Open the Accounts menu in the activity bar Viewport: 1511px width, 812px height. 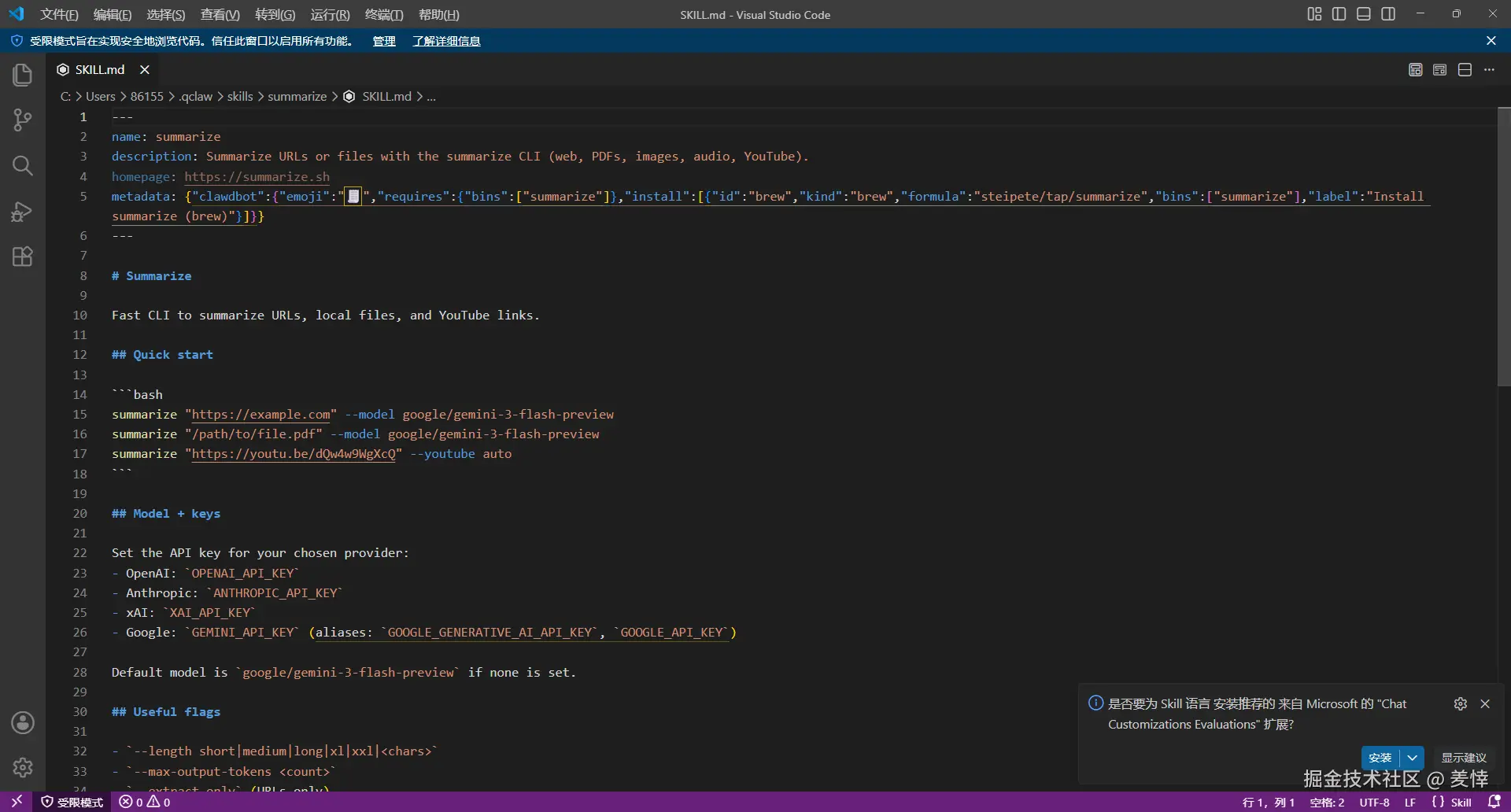point(23,722)
